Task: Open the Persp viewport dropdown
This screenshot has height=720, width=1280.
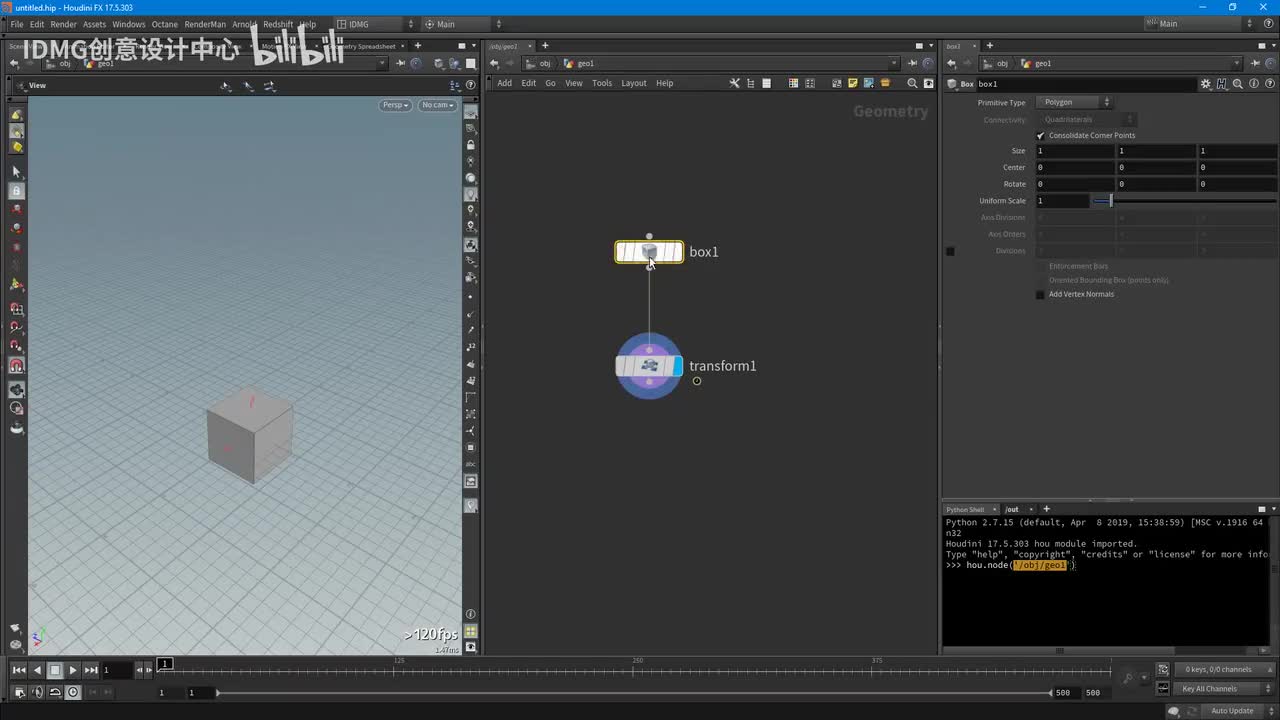Action: coord(396,105)
